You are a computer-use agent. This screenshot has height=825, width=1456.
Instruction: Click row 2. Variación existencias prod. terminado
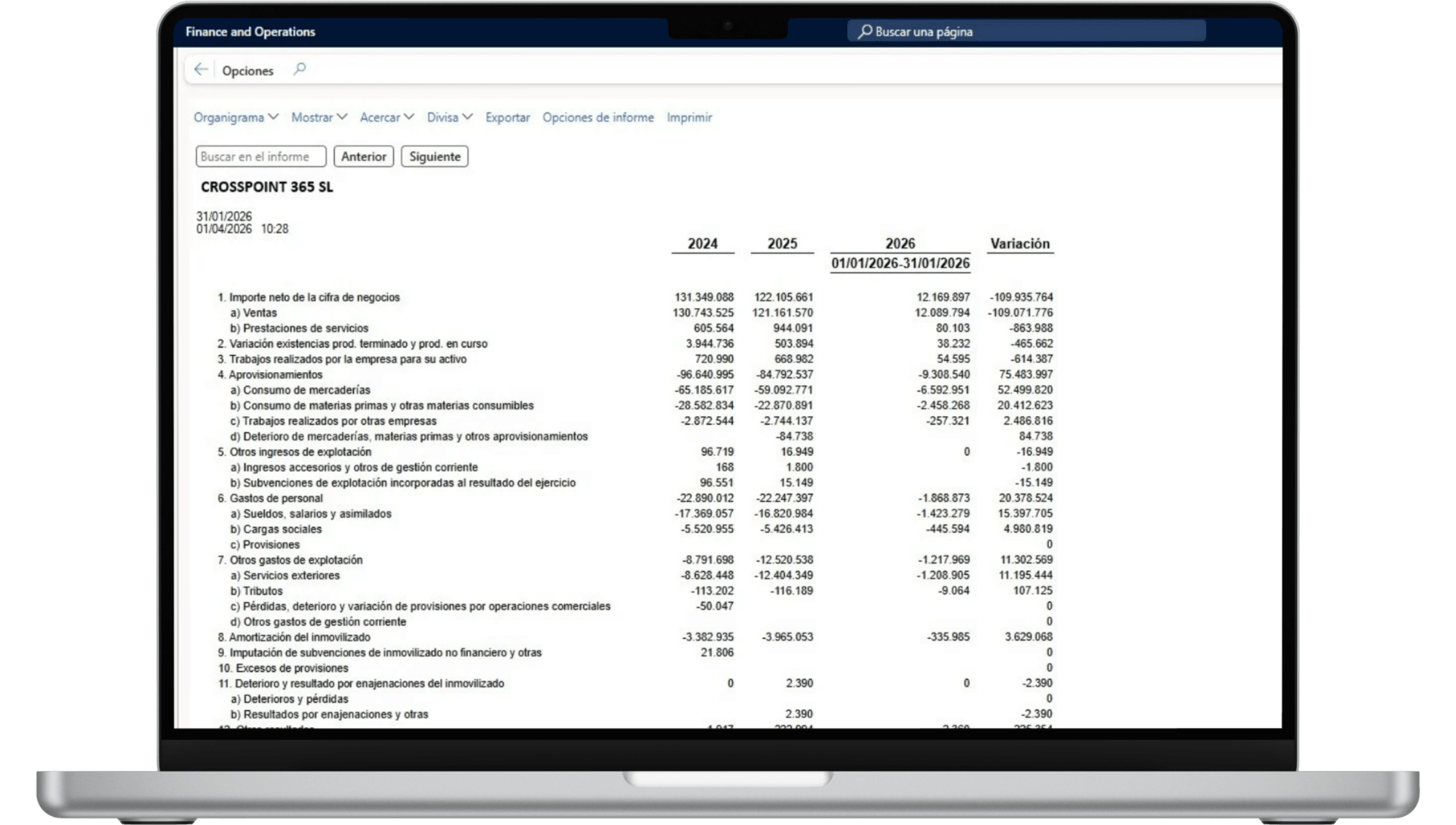tap(353, 344)
